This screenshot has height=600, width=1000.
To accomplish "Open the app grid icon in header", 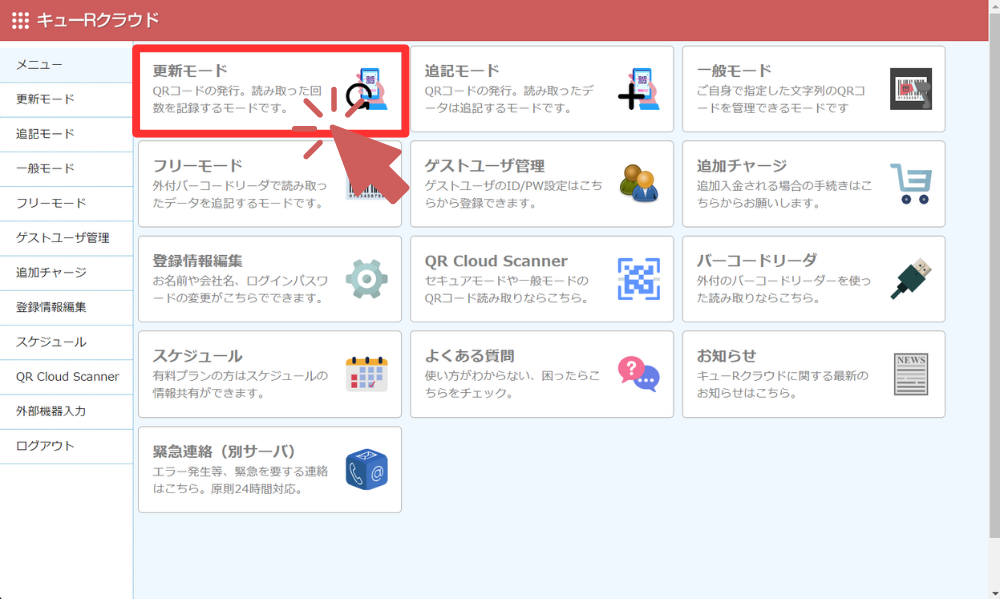I will coord(20,20).
